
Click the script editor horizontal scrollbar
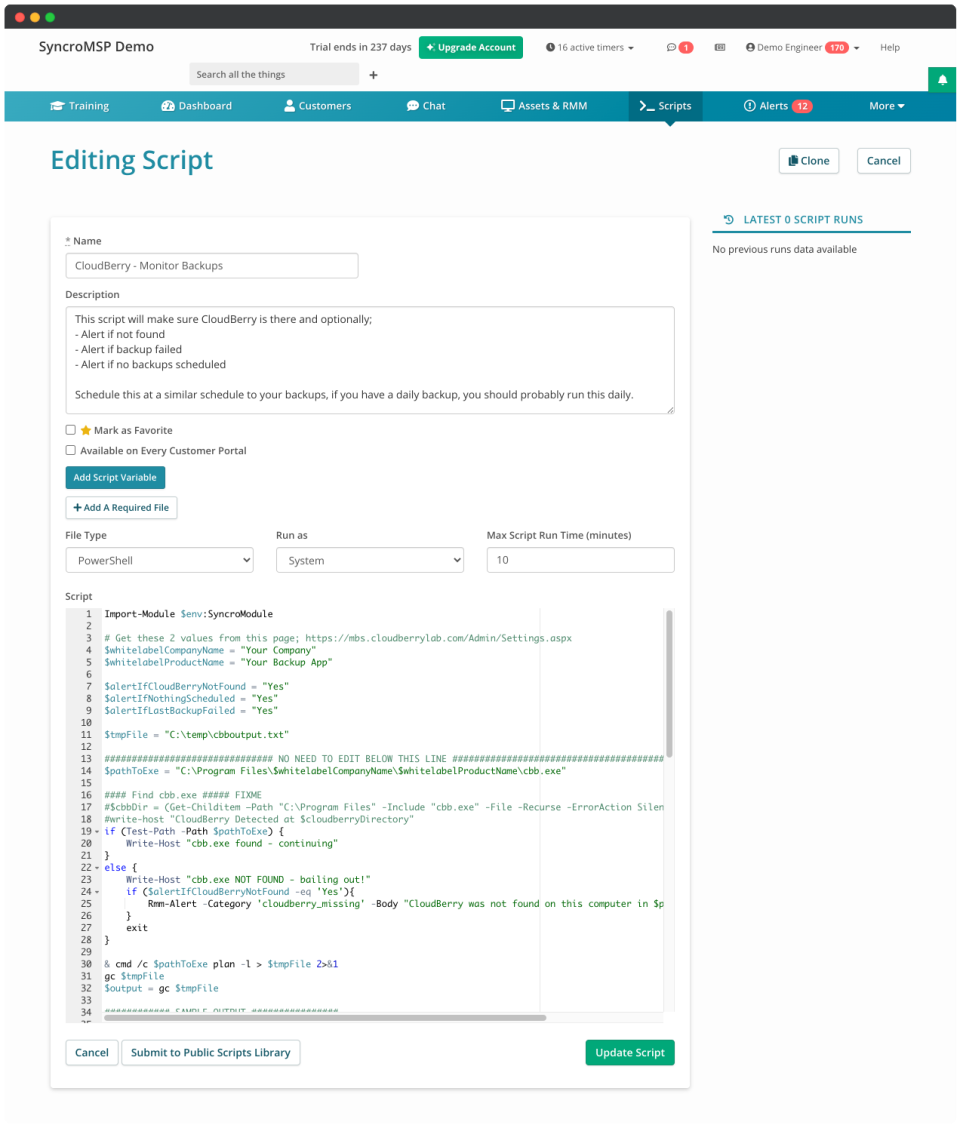click(325, 1018)
